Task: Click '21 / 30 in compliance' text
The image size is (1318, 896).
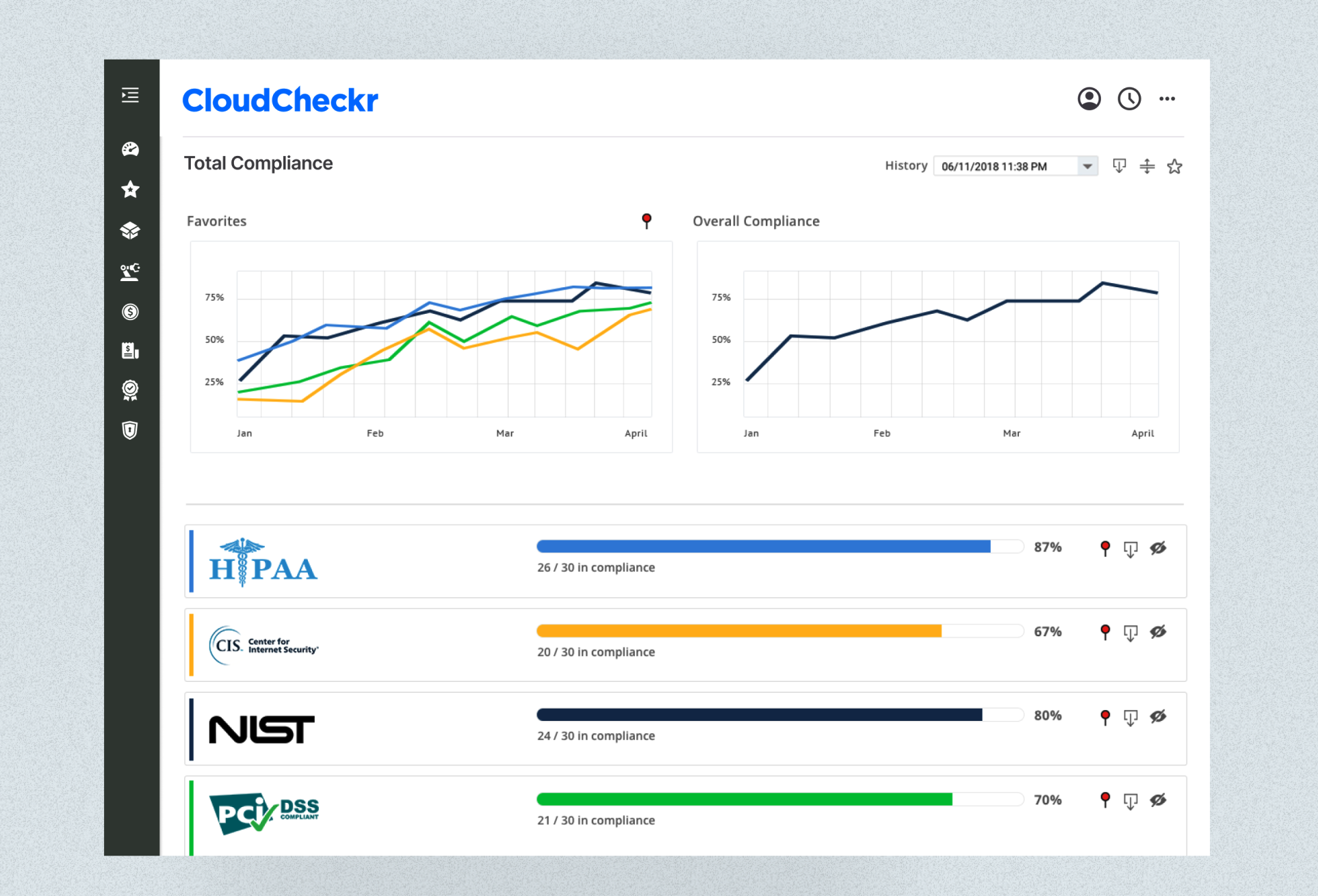Action: [596, 820]
